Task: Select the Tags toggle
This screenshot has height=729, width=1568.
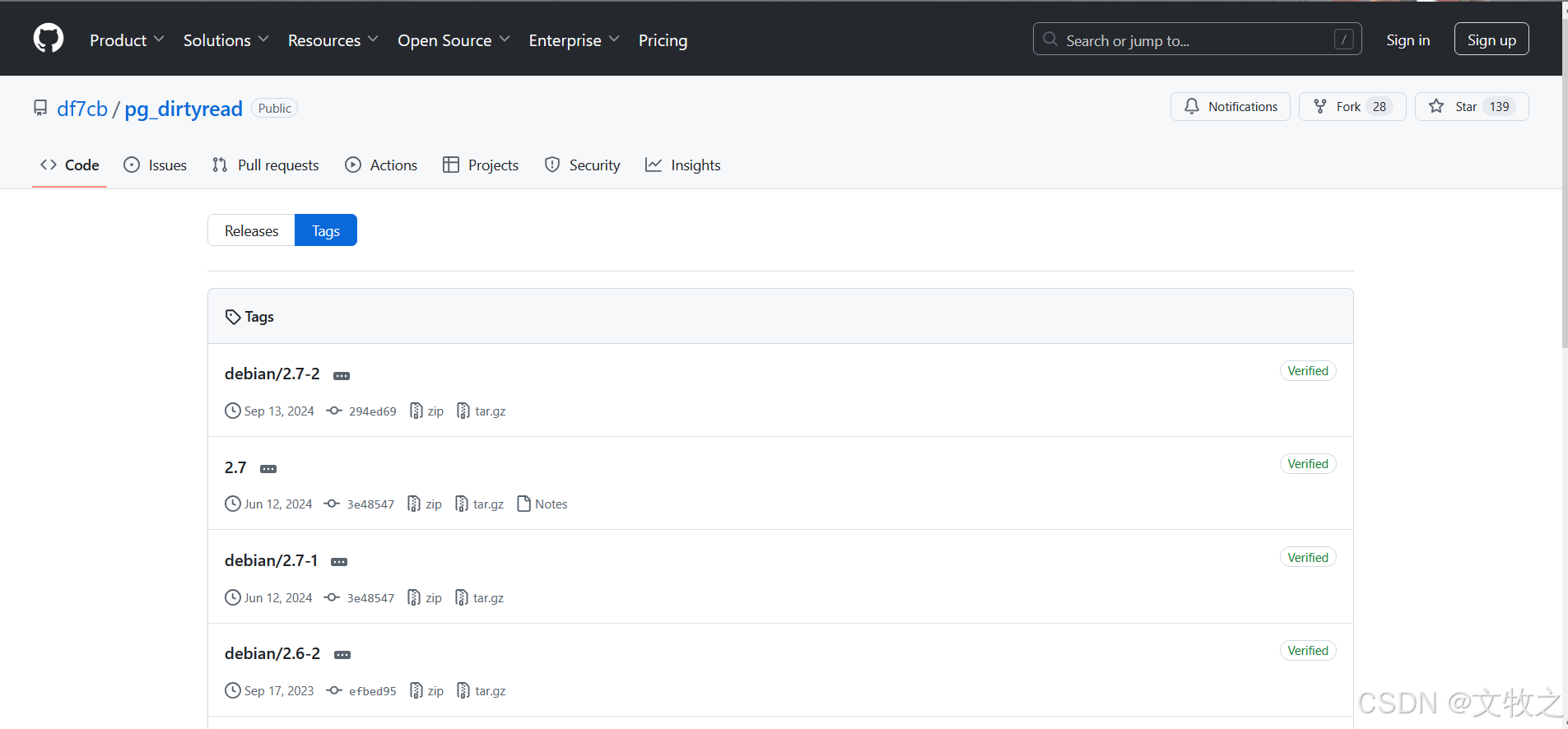Action: (326, 230)
